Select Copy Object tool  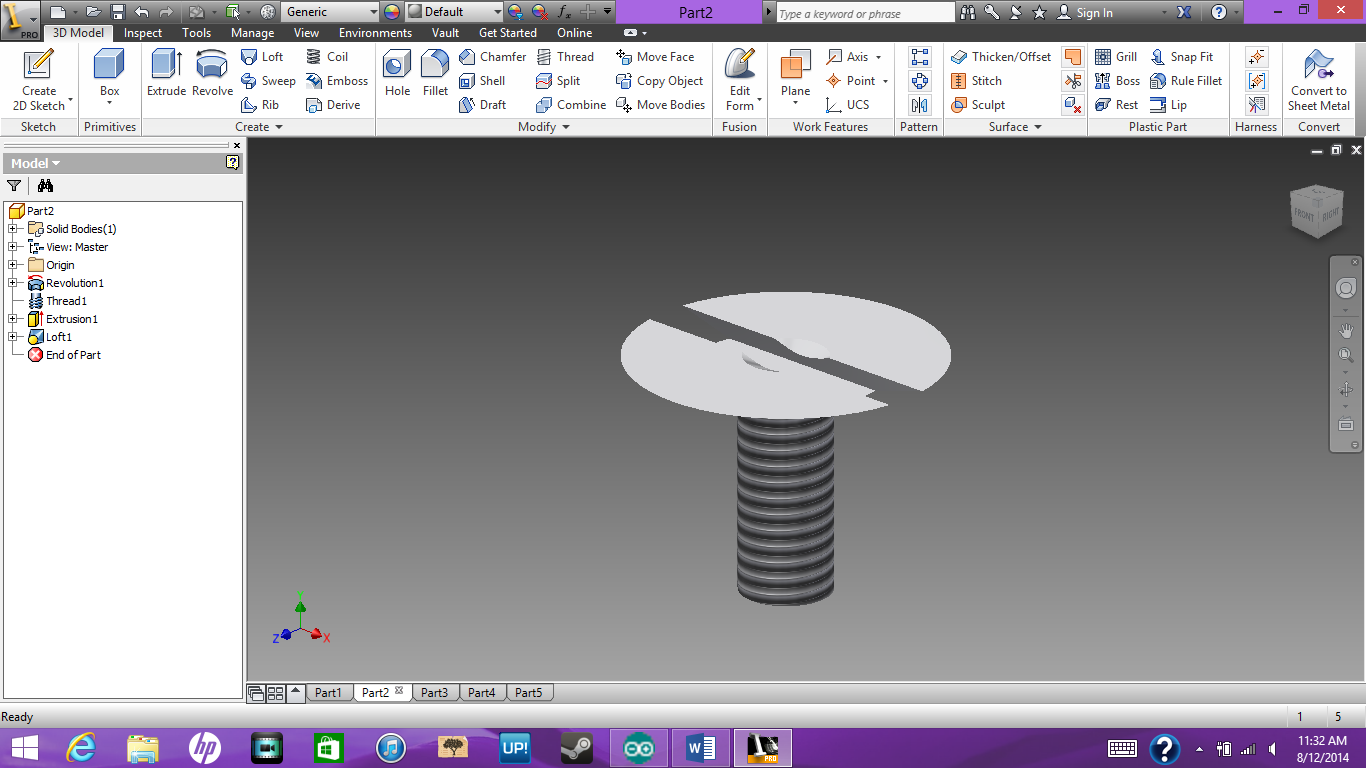tap(660, 81)
